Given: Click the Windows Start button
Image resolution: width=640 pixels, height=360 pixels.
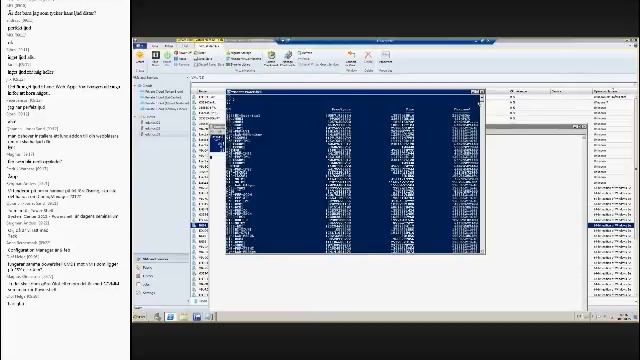Looking at the screenshot, I should [x=140, y=317].
